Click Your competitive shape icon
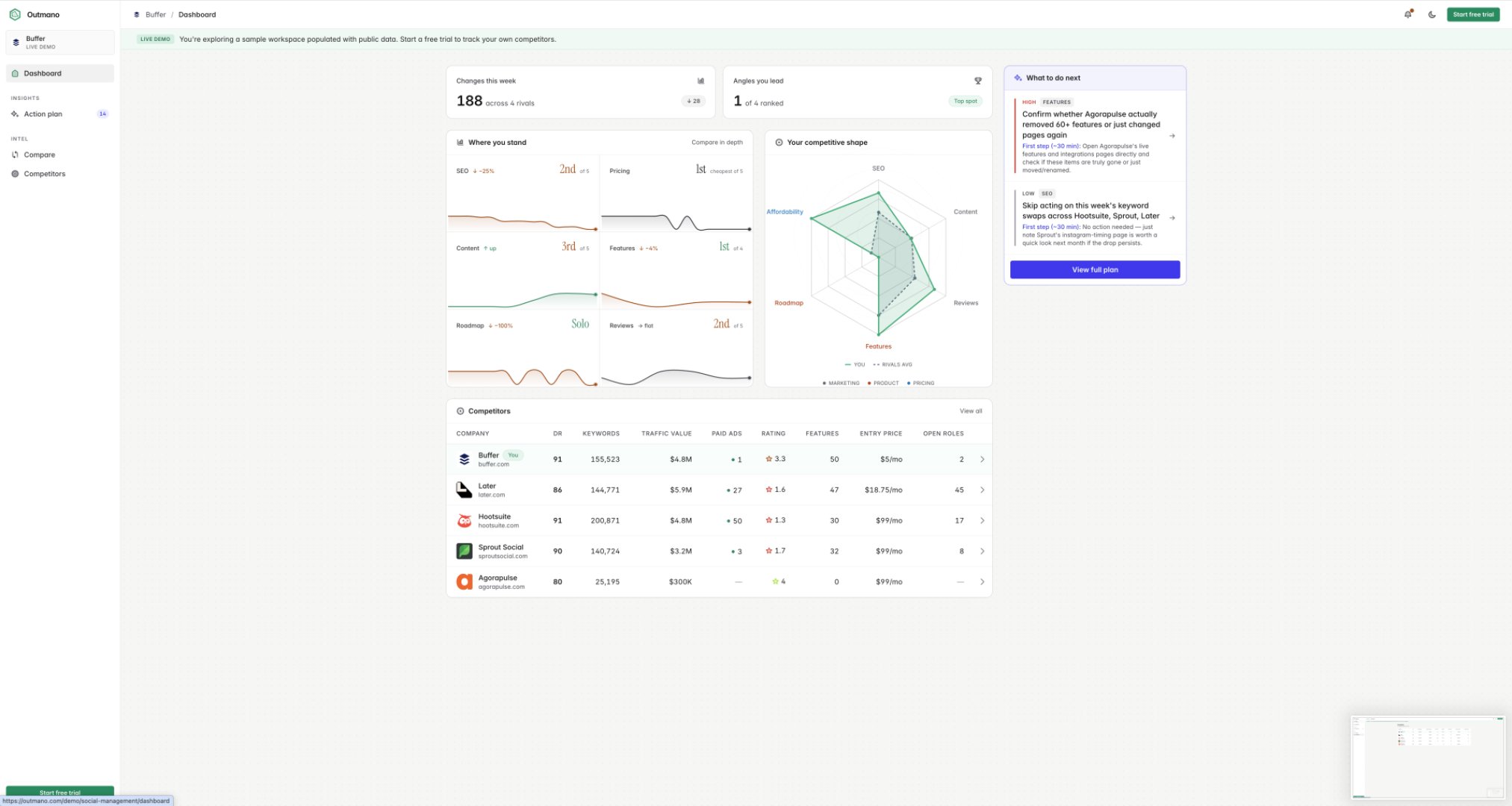 coord(779,142)
